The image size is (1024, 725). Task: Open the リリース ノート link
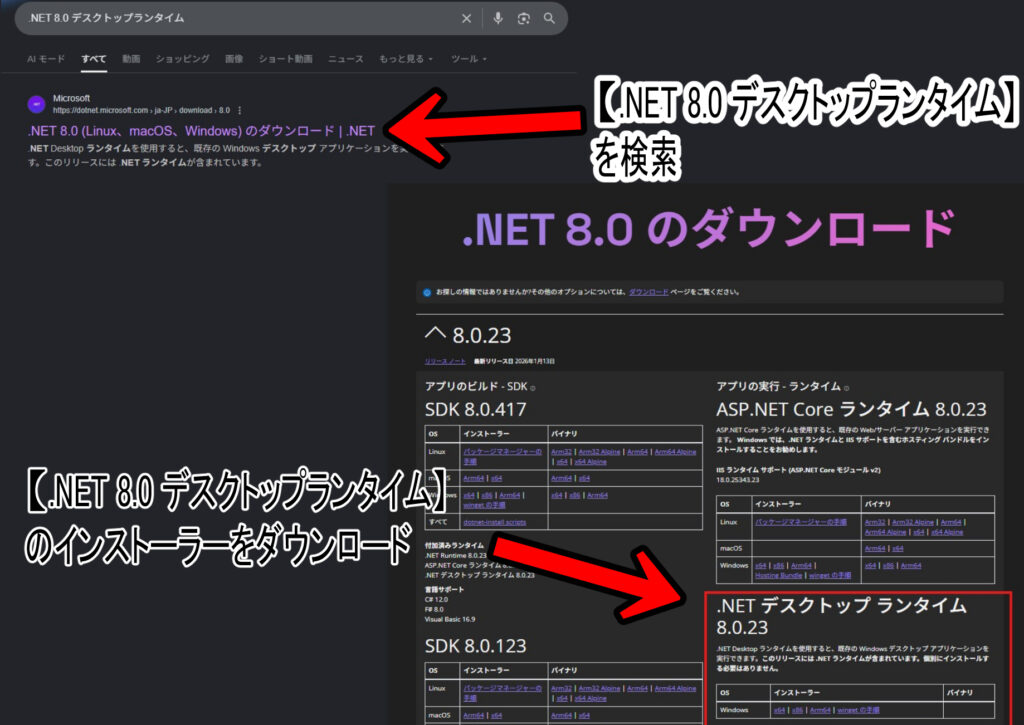[x=445, y=361]
